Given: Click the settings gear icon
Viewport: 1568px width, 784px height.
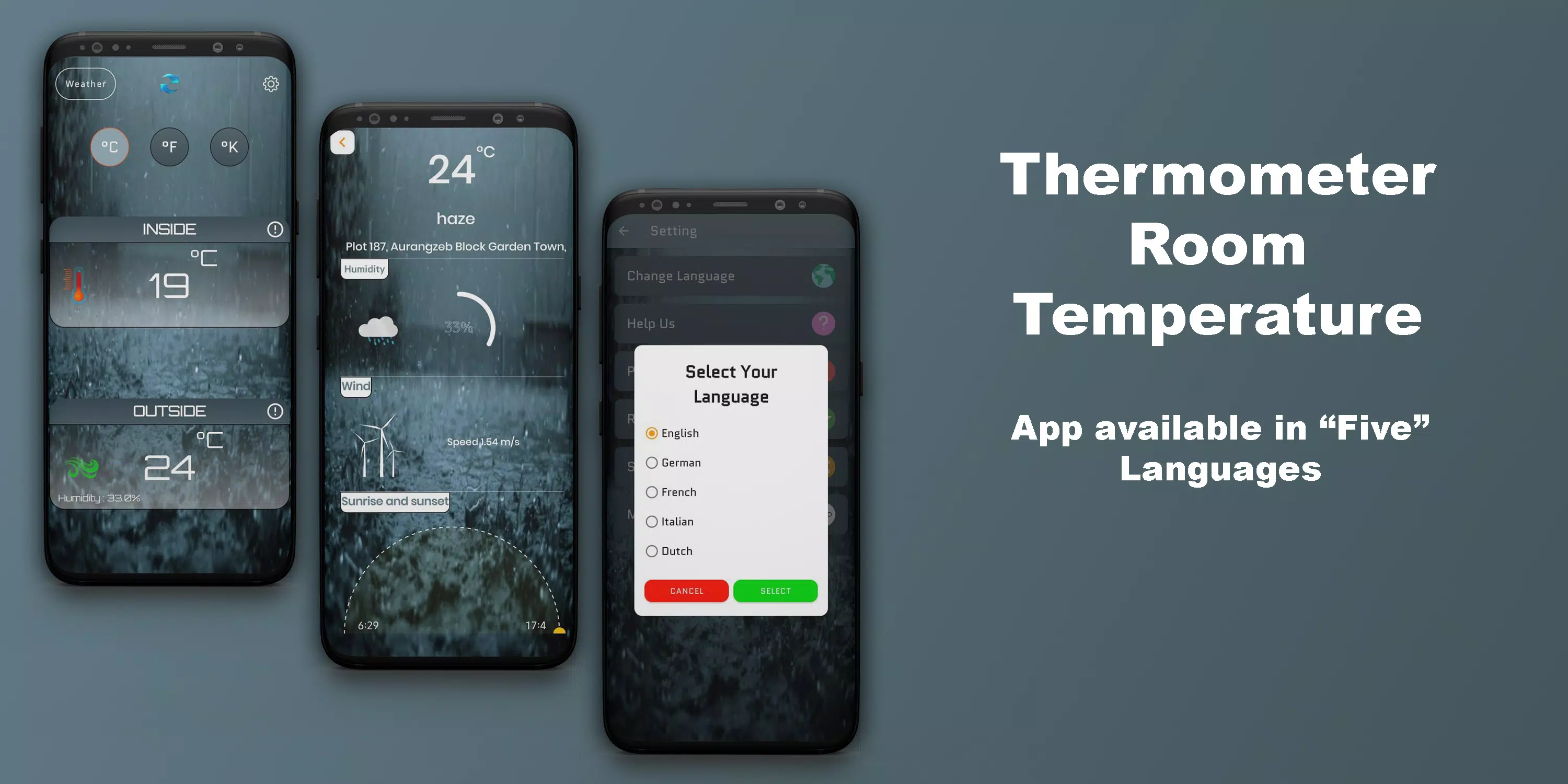Looking at the screenshot, I should [x=270, y=84].
